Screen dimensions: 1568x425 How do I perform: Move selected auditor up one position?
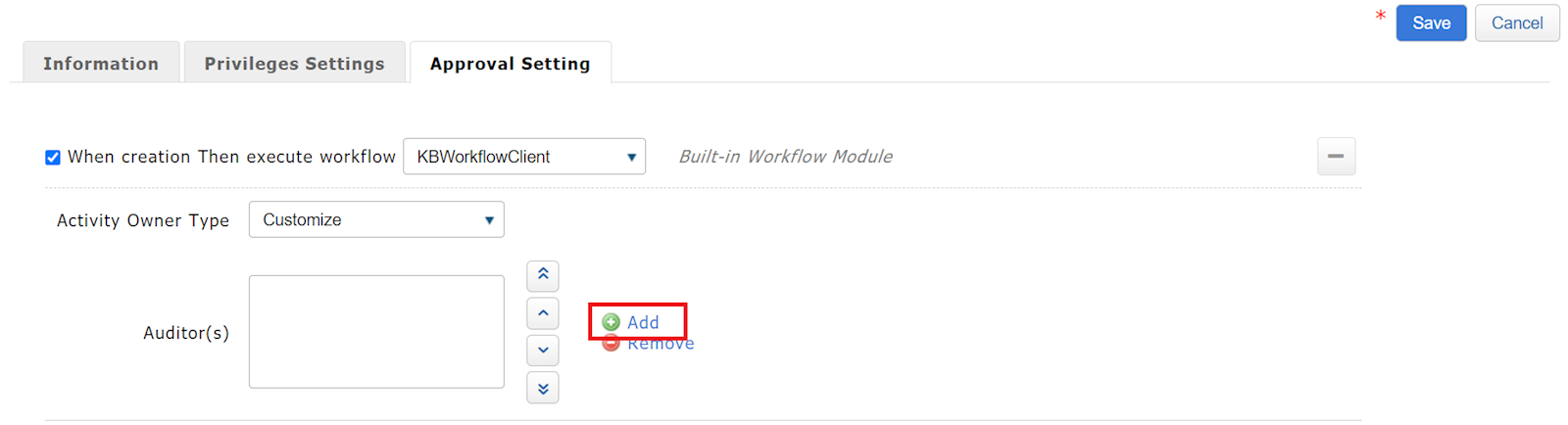point(543,313)
